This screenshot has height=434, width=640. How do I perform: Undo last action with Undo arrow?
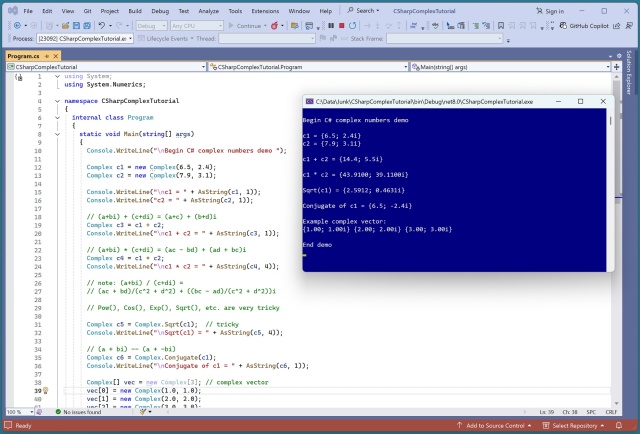tap(102, 26)
